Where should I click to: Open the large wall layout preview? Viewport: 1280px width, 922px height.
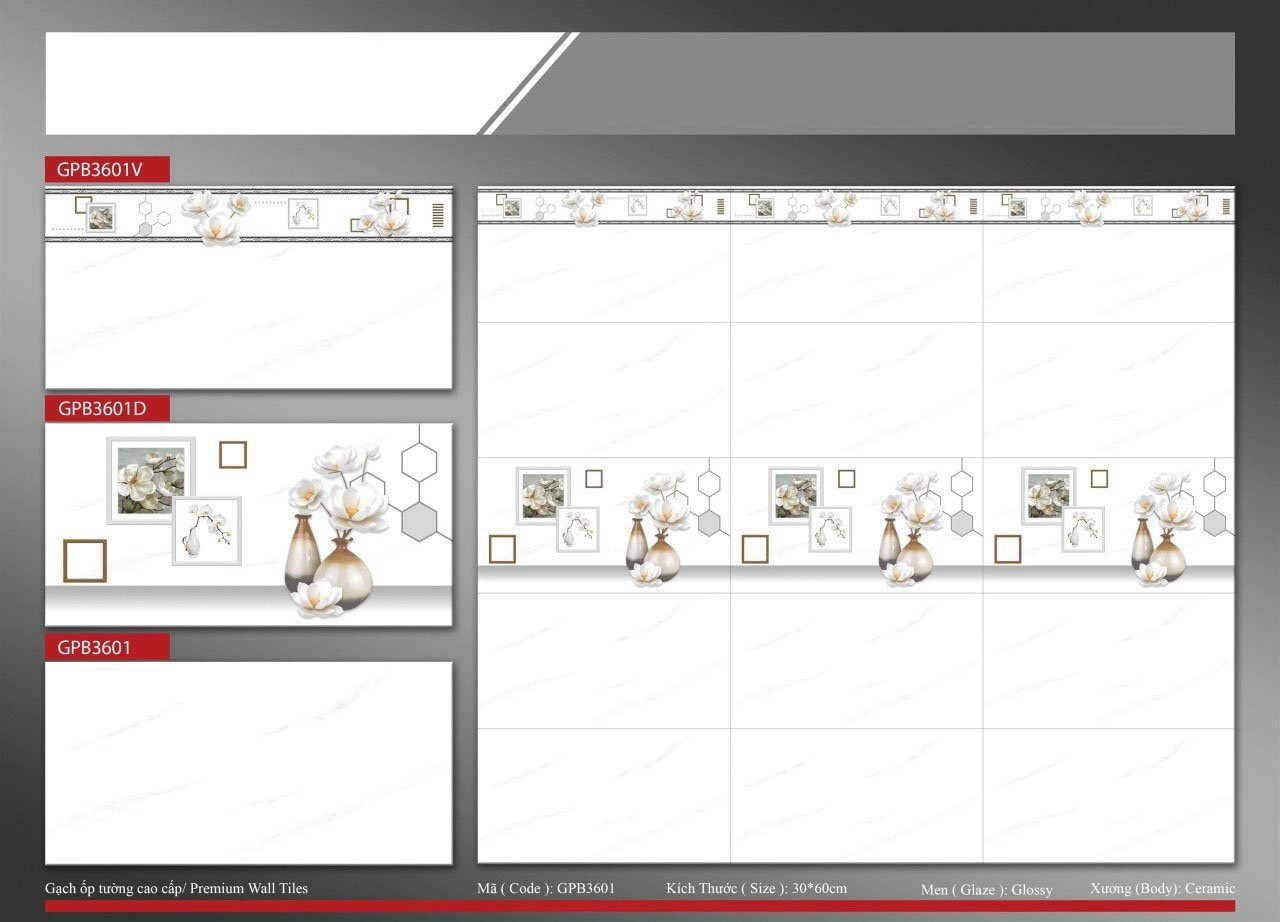click(x=856, y=526)
